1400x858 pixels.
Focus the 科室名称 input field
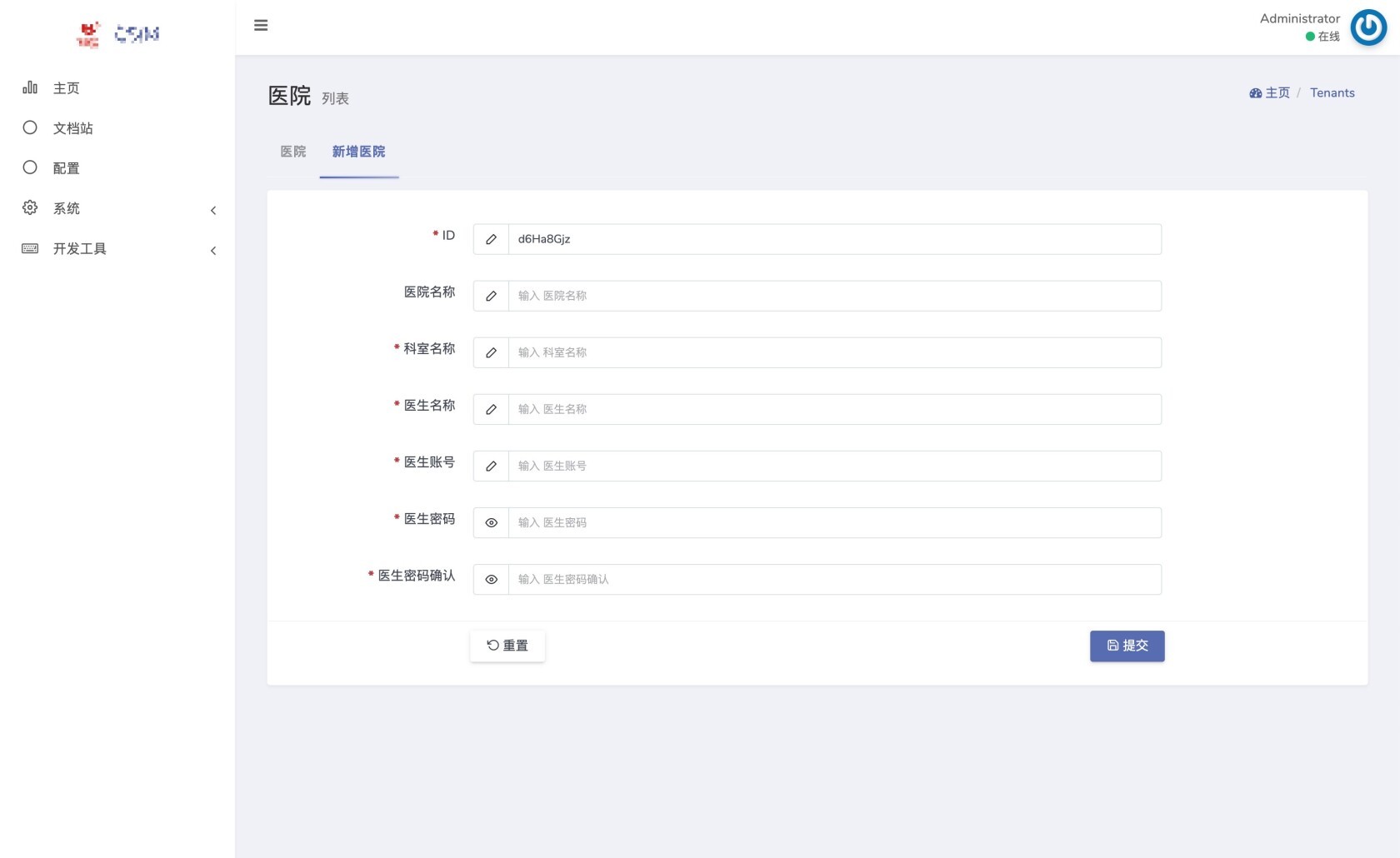[x=835, y=352]
